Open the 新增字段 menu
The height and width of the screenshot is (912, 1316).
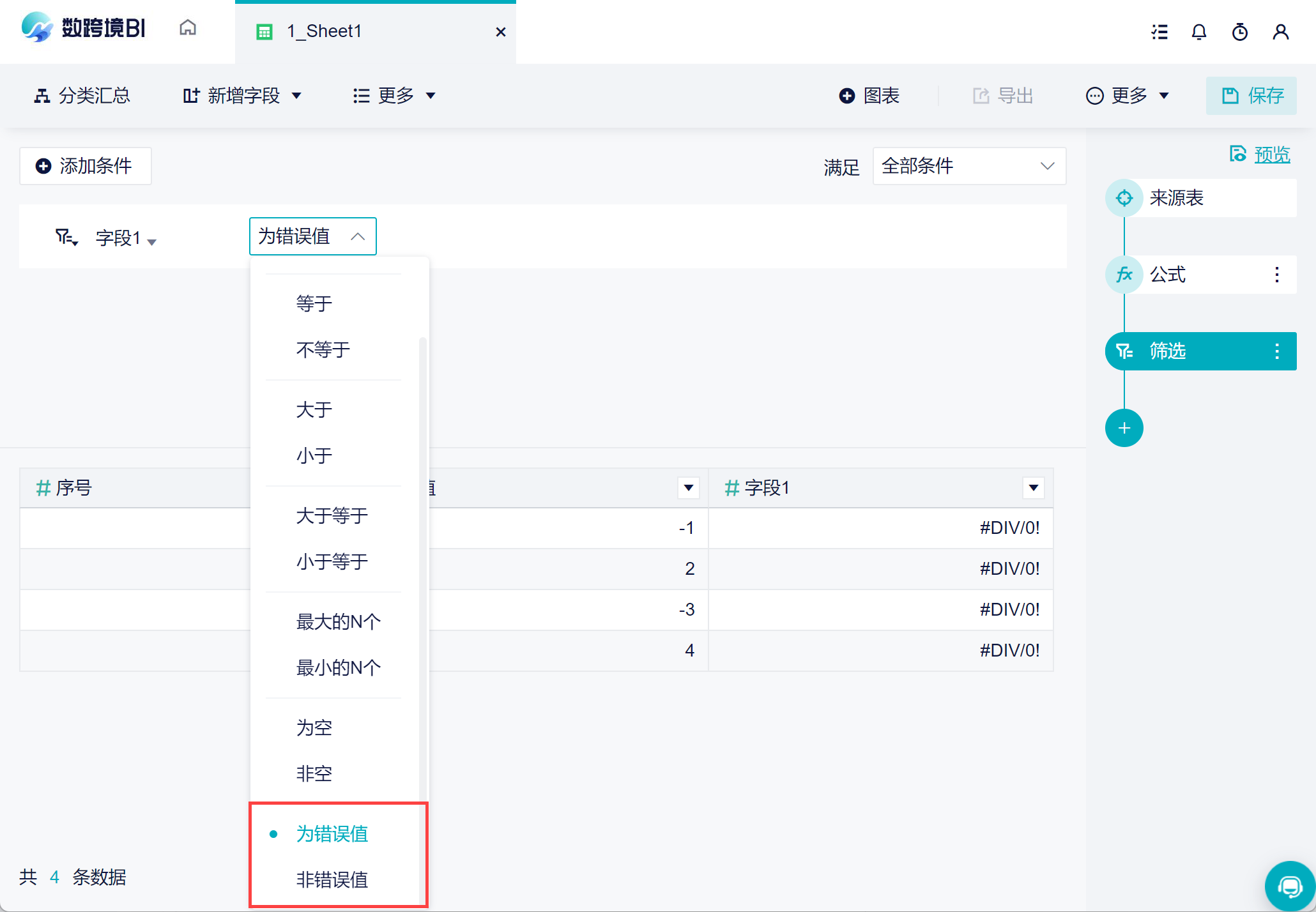click(x=242, y=96)
